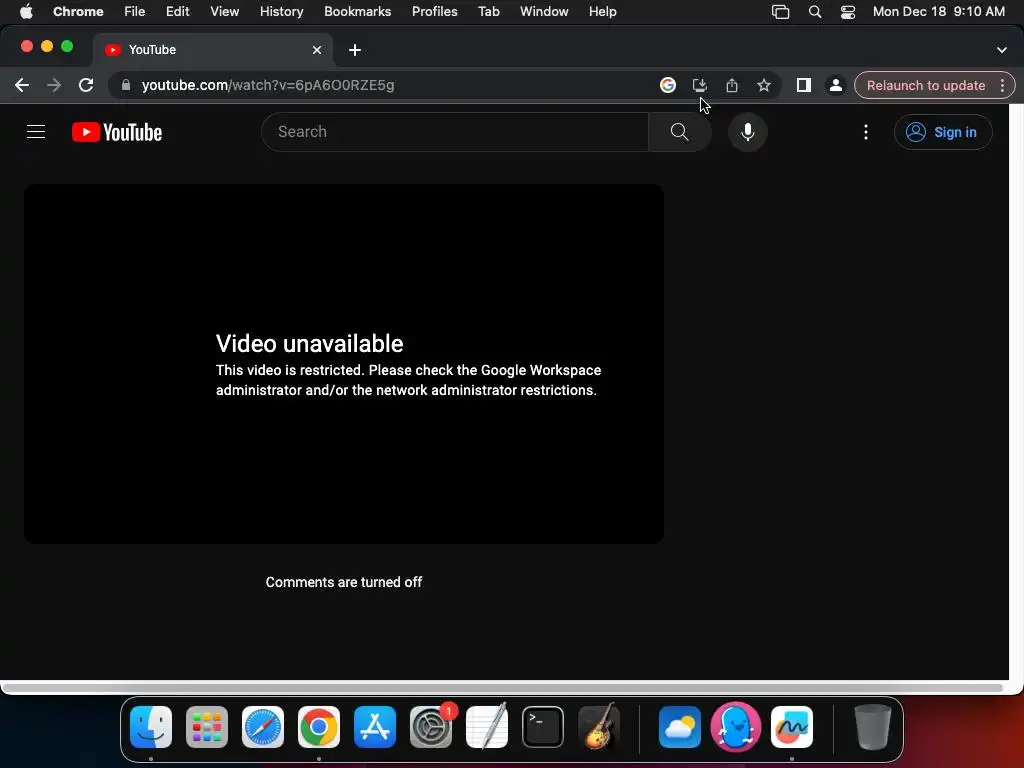The width and height of the screenshot is (1024, 768).
Task: Click 'Comments are turned off' text
Action: 344,582
